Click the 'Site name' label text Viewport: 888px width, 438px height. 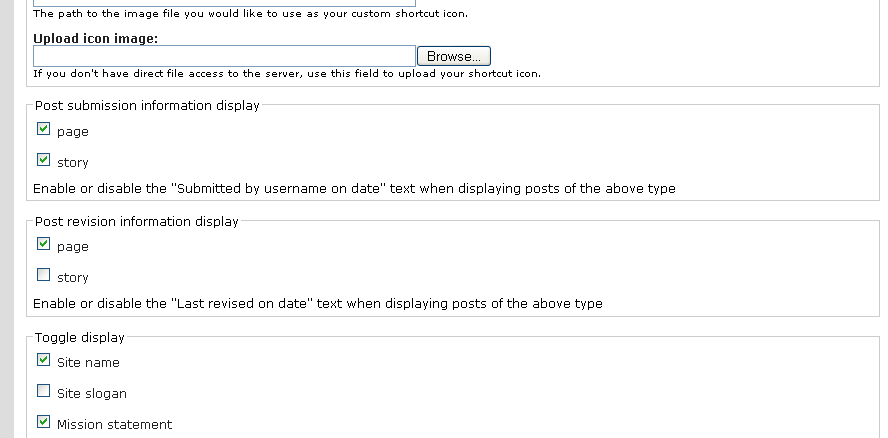[88, 363]
